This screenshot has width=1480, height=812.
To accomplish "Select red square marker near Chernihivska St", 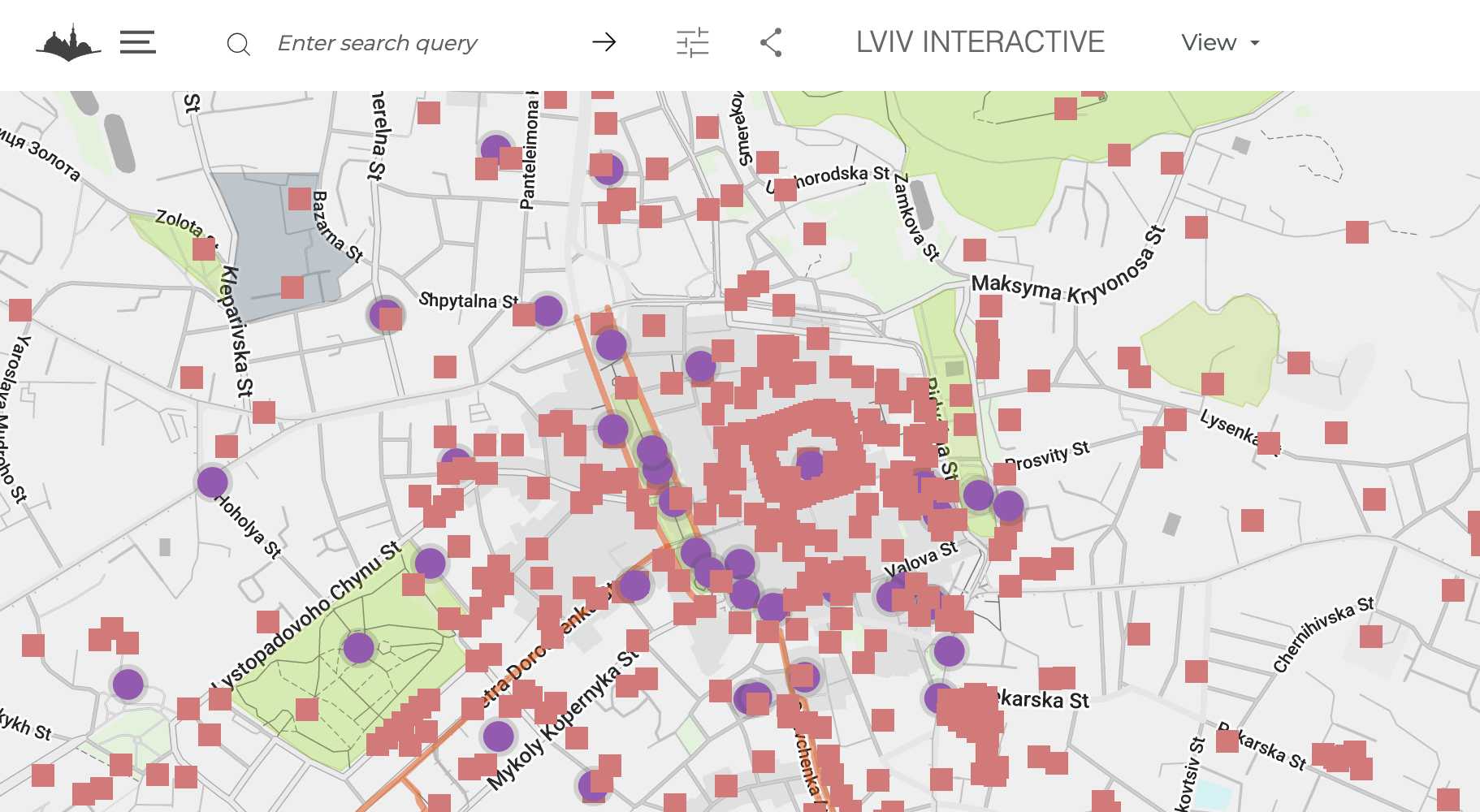I will coord(1370,636).
